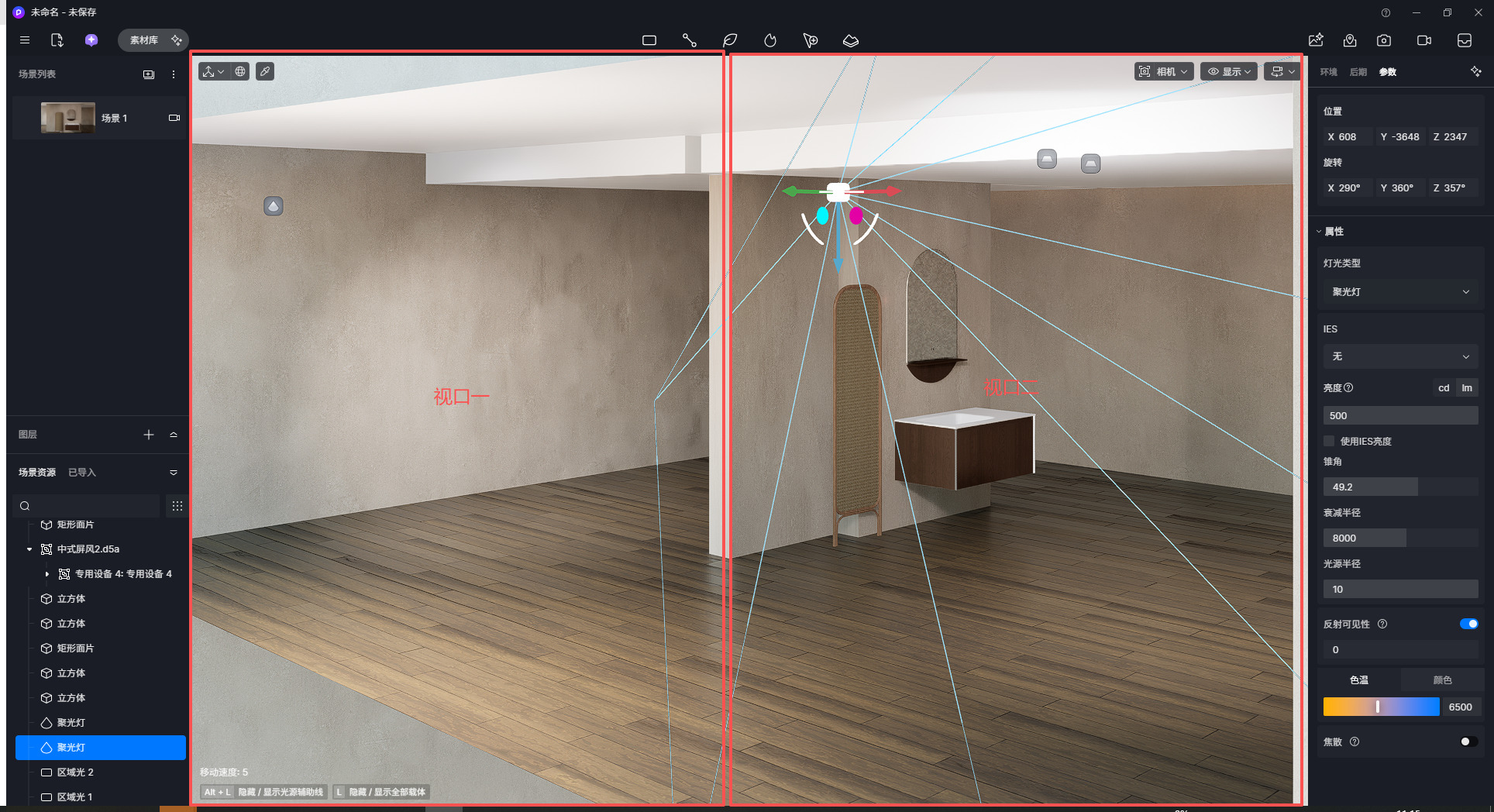Add a new layer with plus icon
The width and height of the screenshot is (1494, 812).
pyautogui.click(x=149, y=435)
